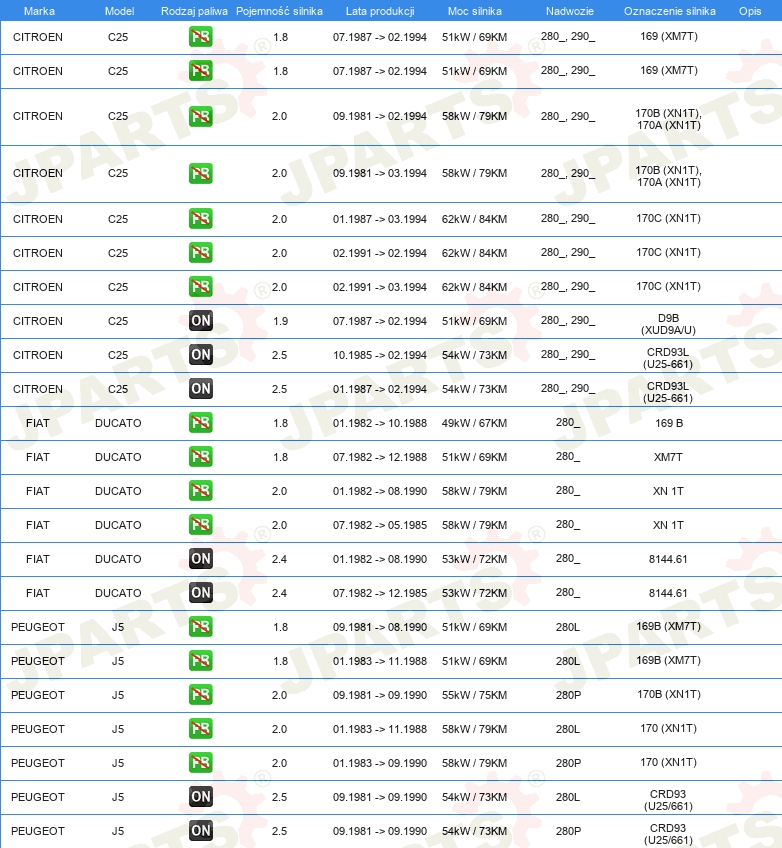
Task: Click 2.4 capacity in the 07.1982 -> 12.1985 row
Action: tap(280, 593)
